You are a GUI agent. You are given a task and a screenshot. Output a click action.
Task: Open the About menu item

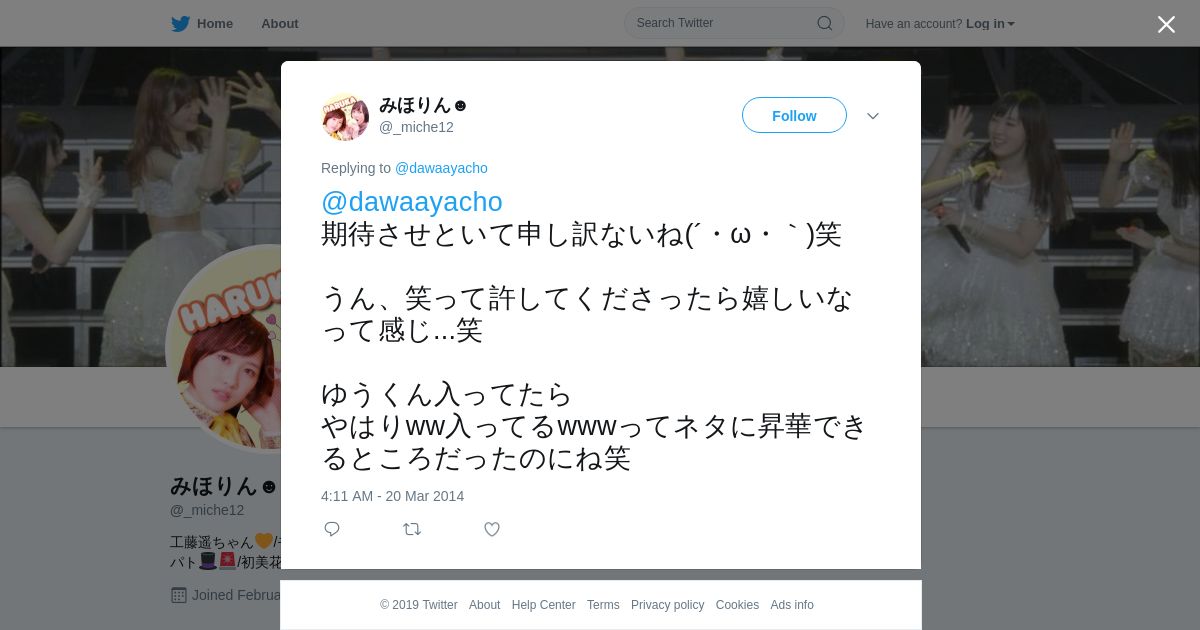280,23
